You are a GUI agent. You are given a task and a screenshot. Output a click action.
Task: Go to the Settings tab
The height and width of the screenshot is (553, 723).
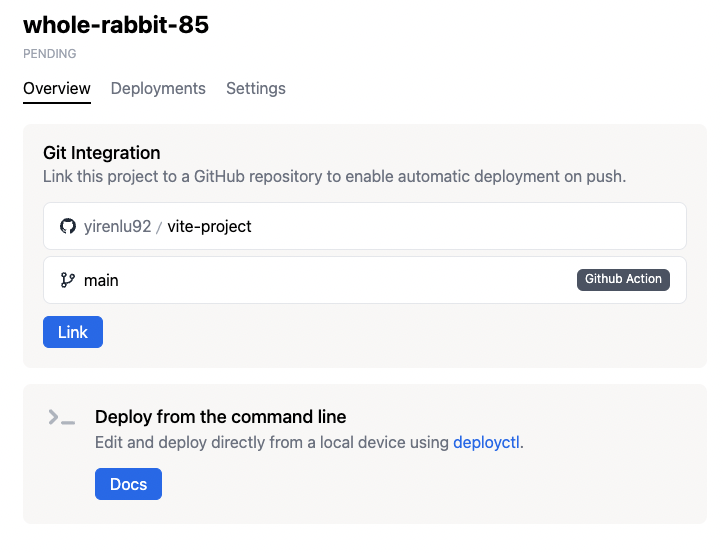tap(255, 88)
